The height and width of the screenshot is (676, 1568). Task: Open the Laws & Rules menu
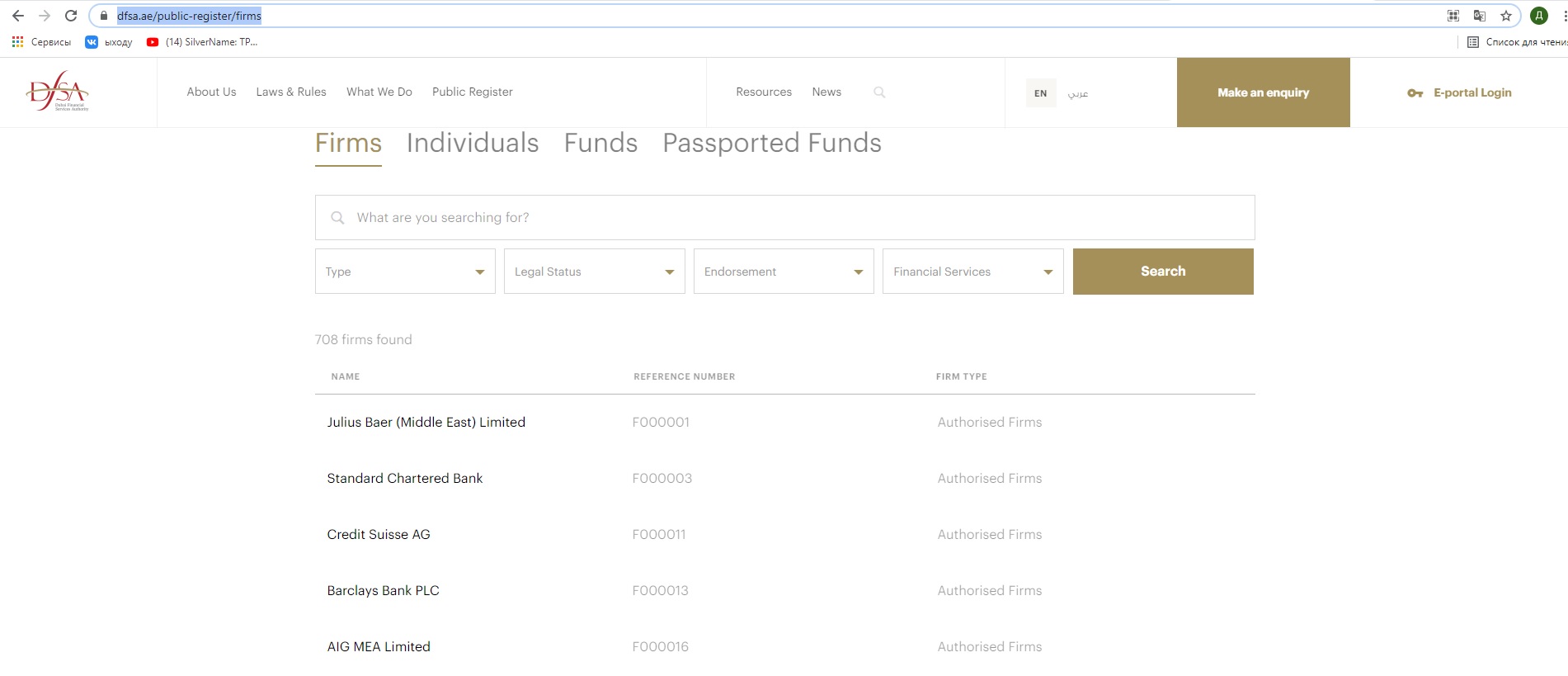[x=291, y=92]
